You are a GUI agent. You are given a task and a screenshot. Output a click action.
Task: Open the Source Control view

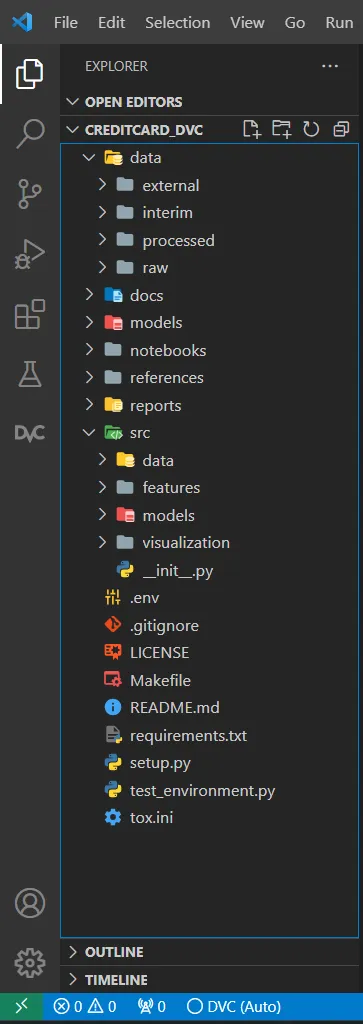[29, 194]
